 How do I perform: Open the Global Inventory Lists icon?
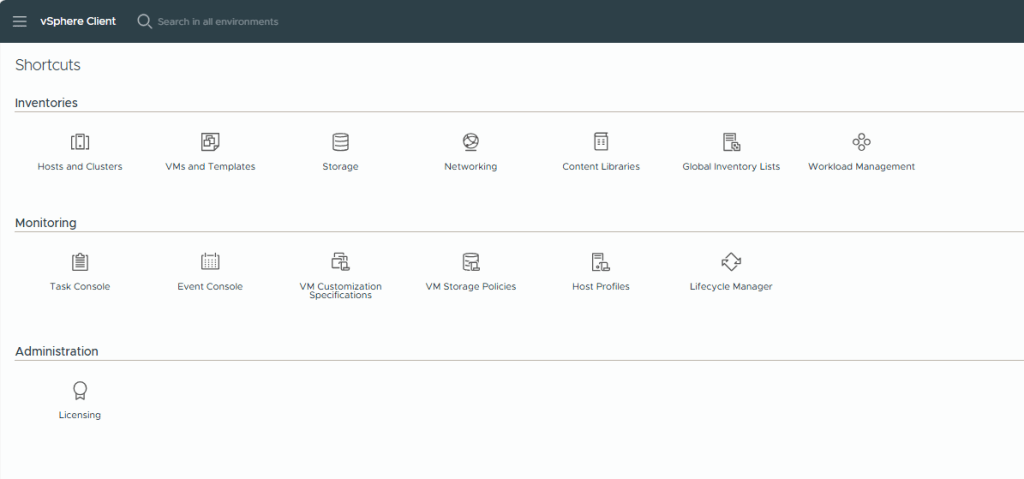(731, 142)
